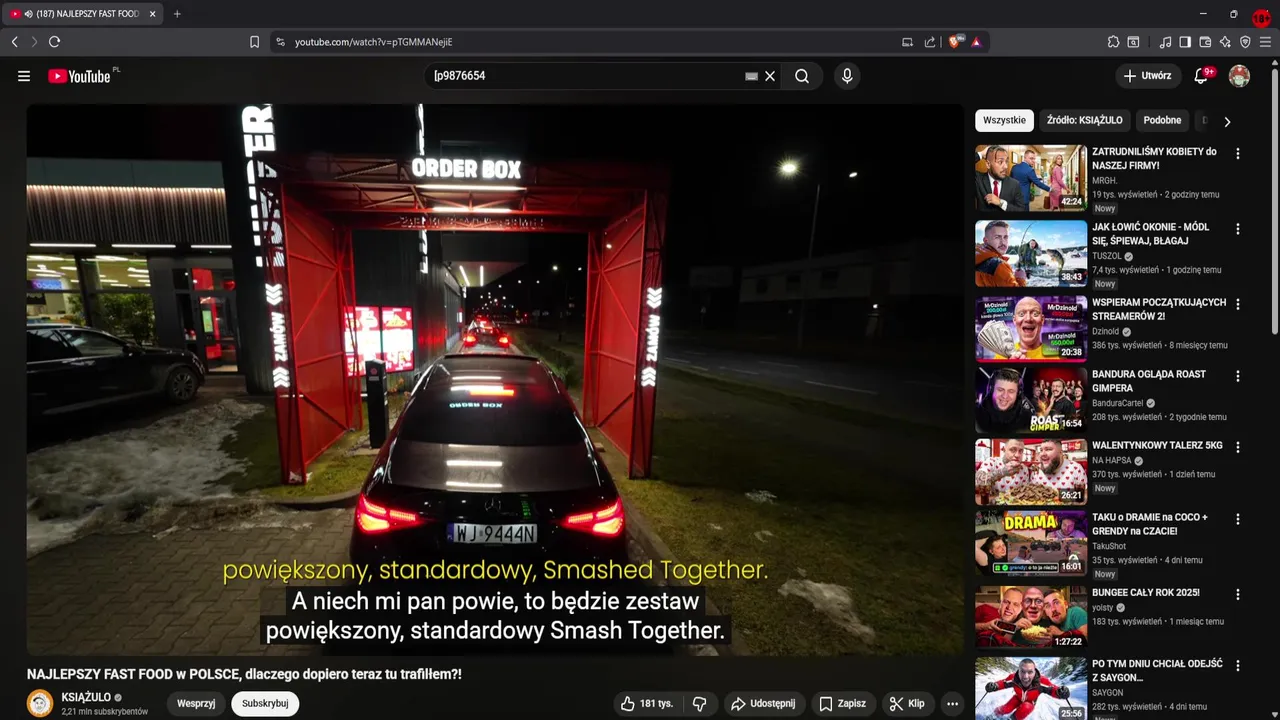This screenshot has height=720, width=1280.
Task: Open the music note playlist icon
Action: point(1165,42)
